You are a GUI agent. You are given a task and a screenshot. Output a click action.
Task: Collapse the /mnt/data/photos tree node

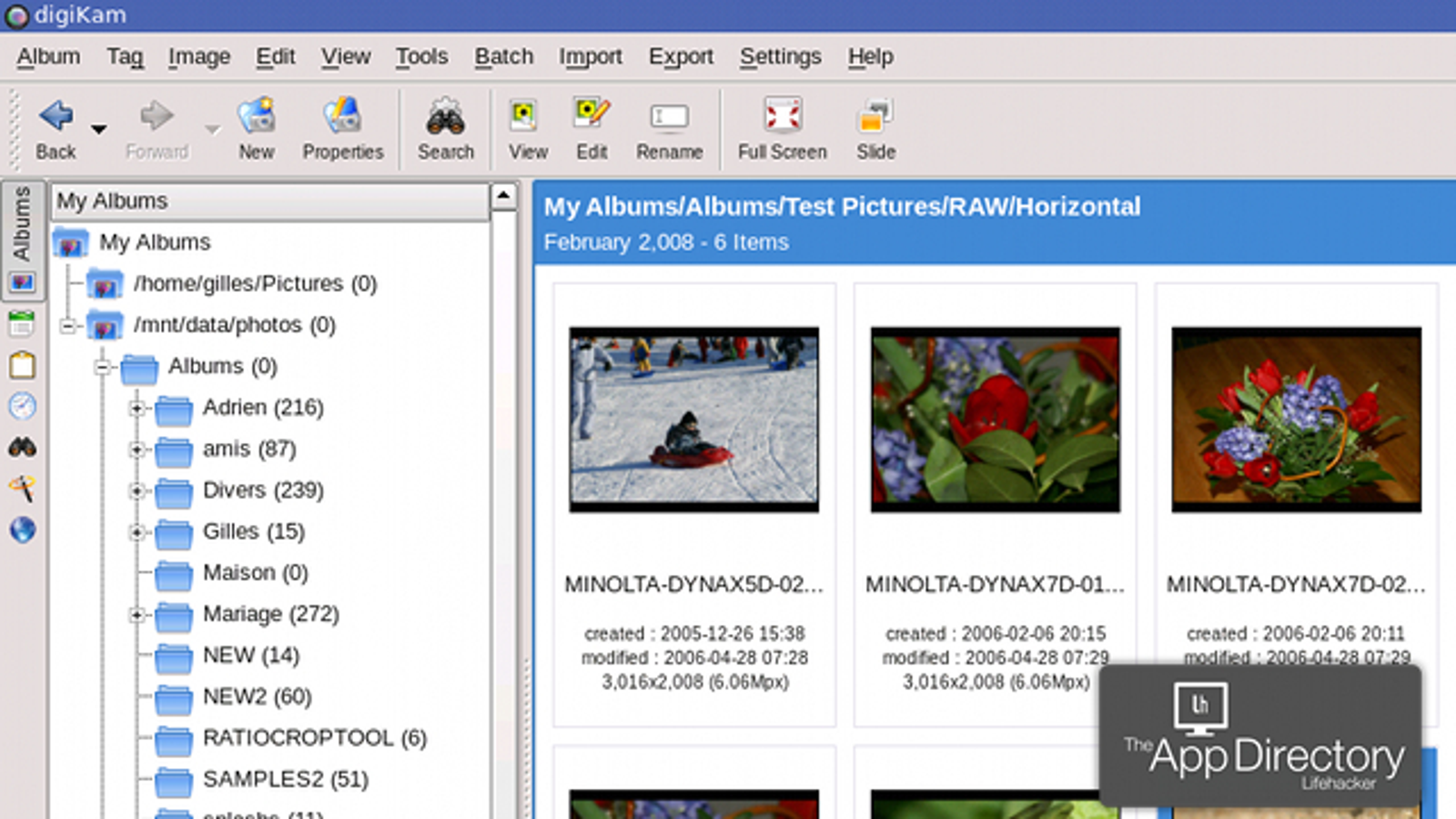(67, 325)
